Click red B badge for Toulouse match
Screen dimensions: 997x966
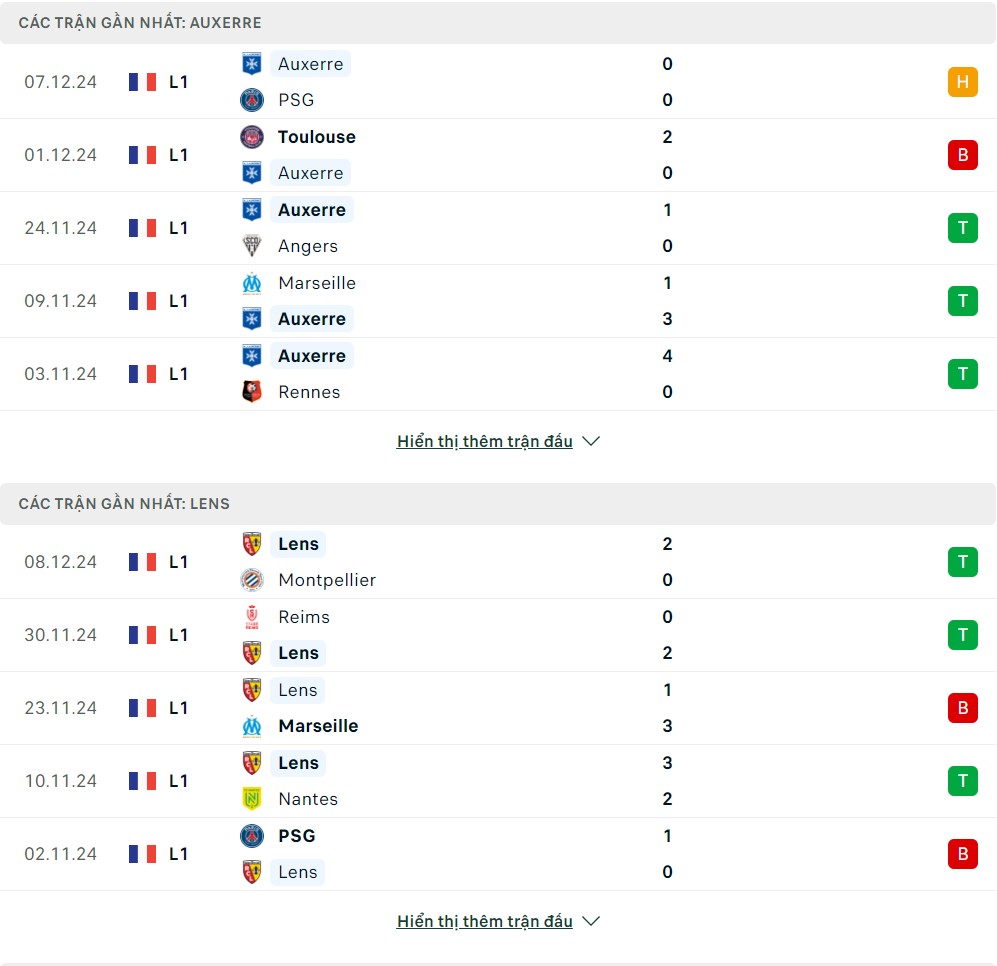pyautogui.click(x=962, y=155)
